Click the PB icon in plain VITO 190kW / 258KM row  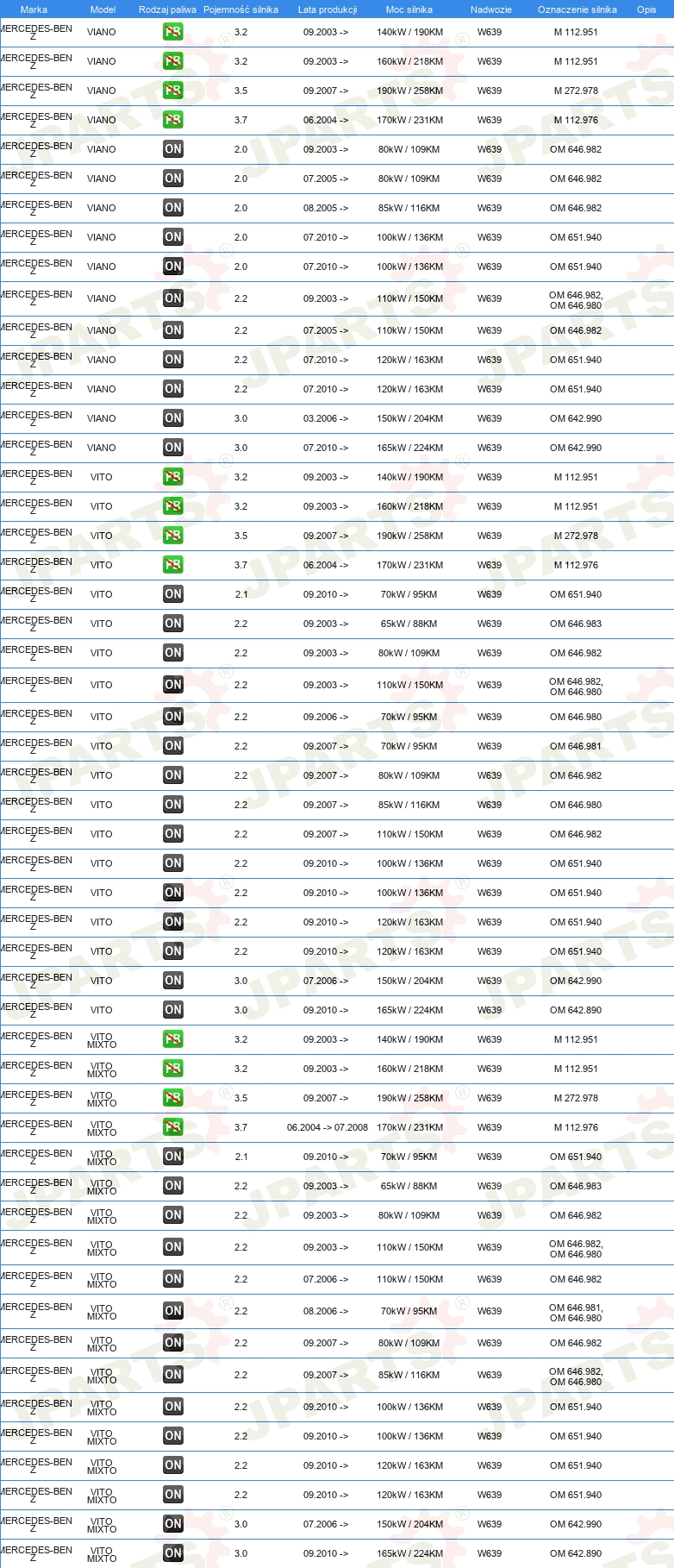(173, 536)
